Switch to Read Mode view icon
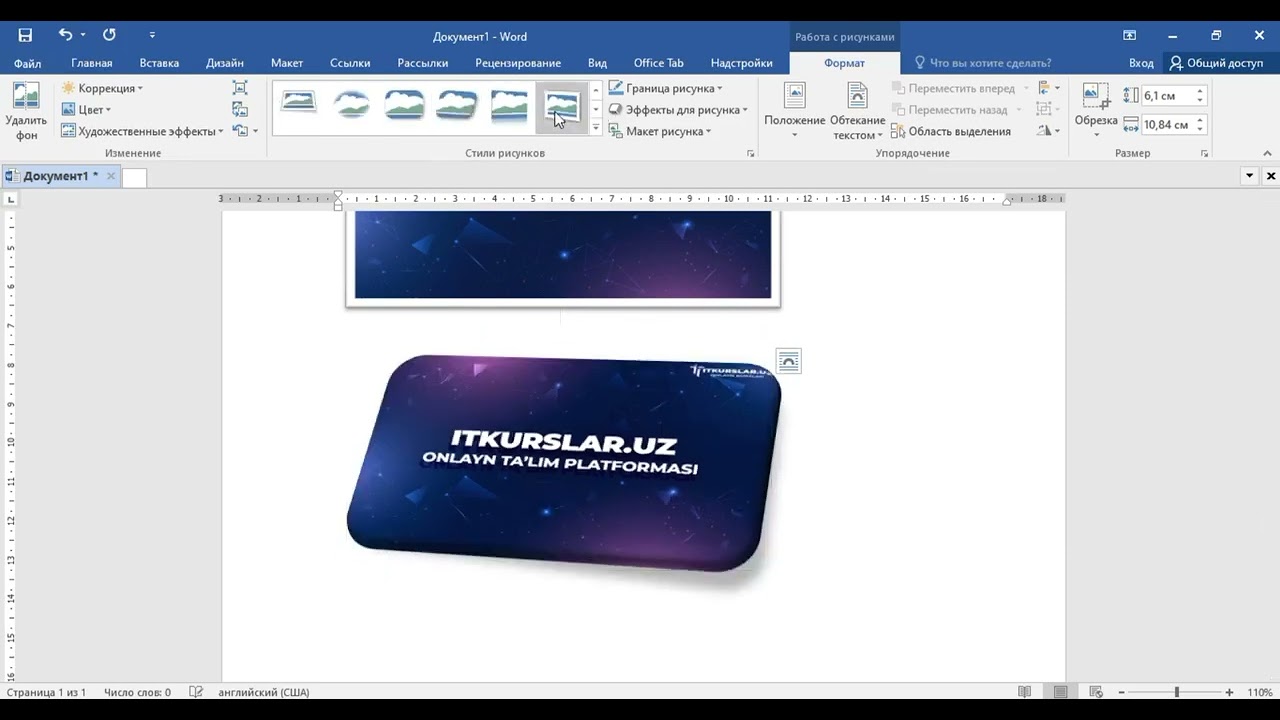Viewport: 1280px width, 720px height. pyautogui.click(x=1025, y=692)
